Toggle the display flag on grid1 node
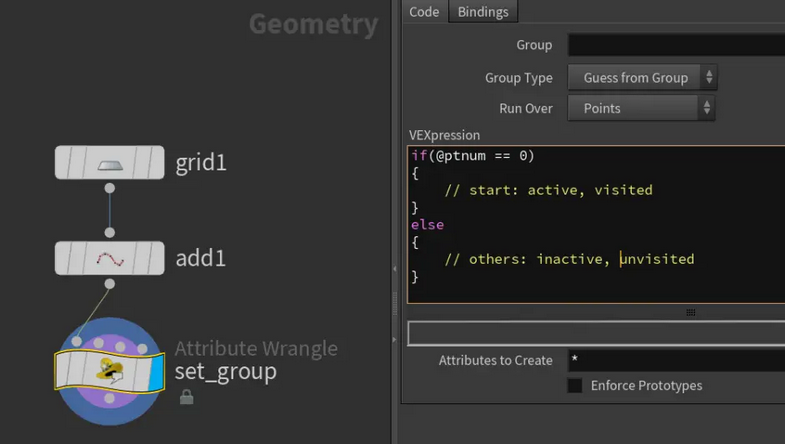Screen dimensions: 785x444 tap(155, 163)
